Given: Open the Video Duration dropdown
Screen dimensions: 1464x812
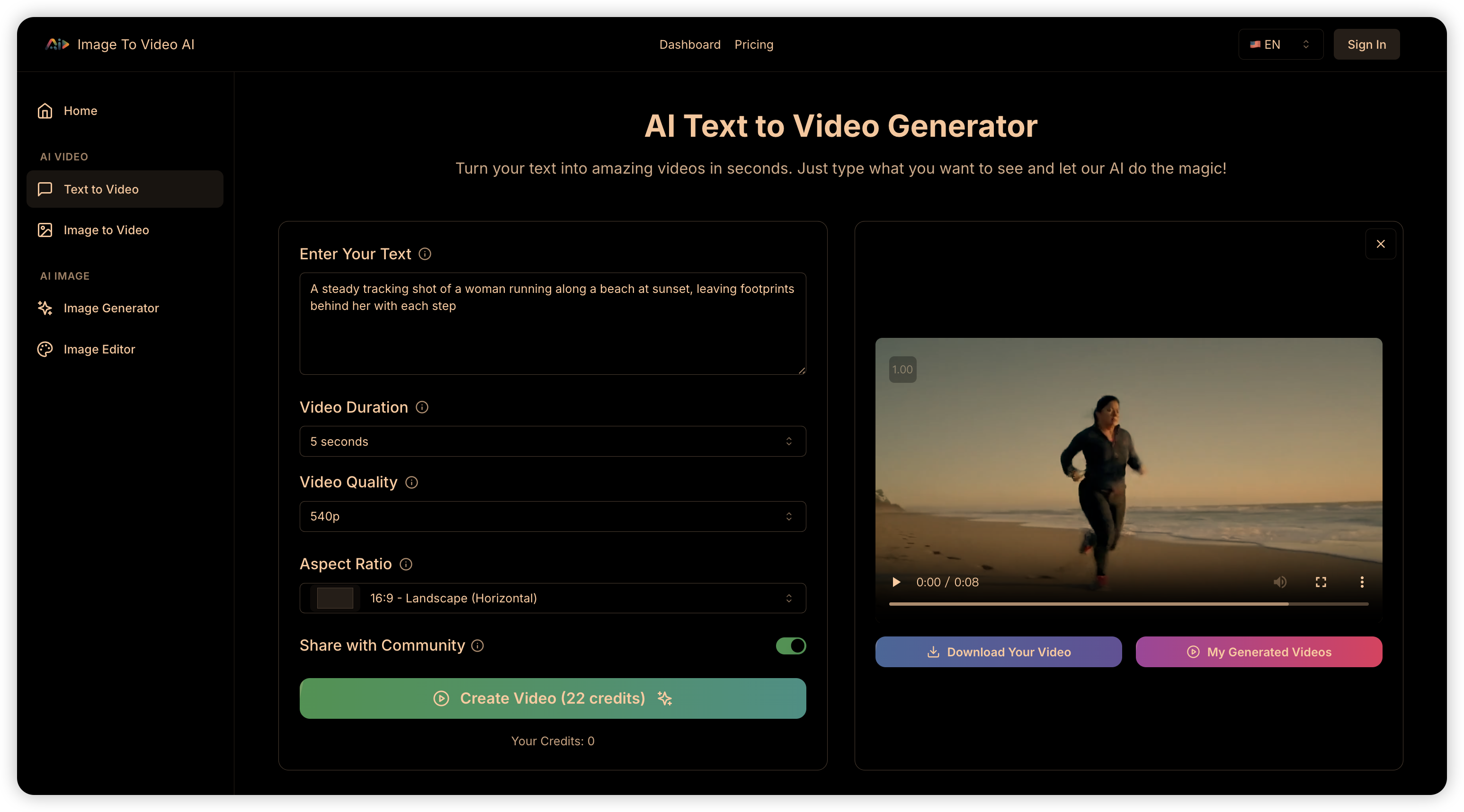Looking at the screenshot, I should (x=553, y=441).
